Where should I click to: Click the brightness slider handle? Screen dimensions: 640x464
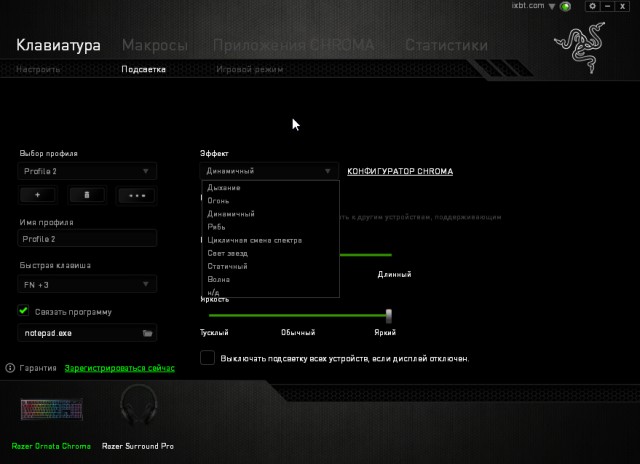(389, 315)
